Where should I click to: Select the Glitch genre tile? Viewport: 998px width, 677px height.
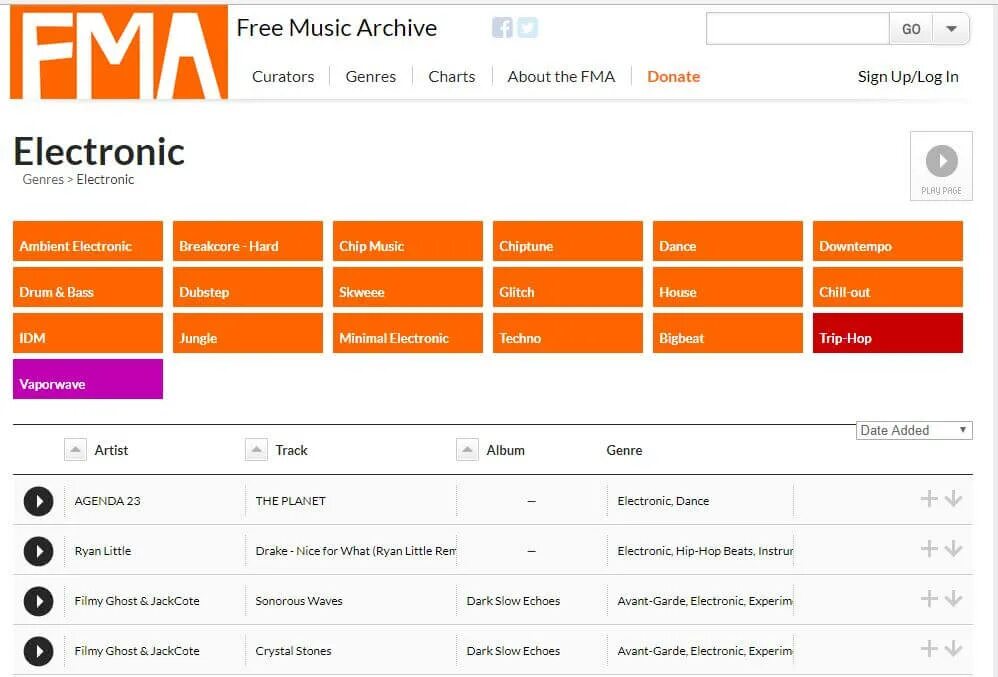[568, 287]
